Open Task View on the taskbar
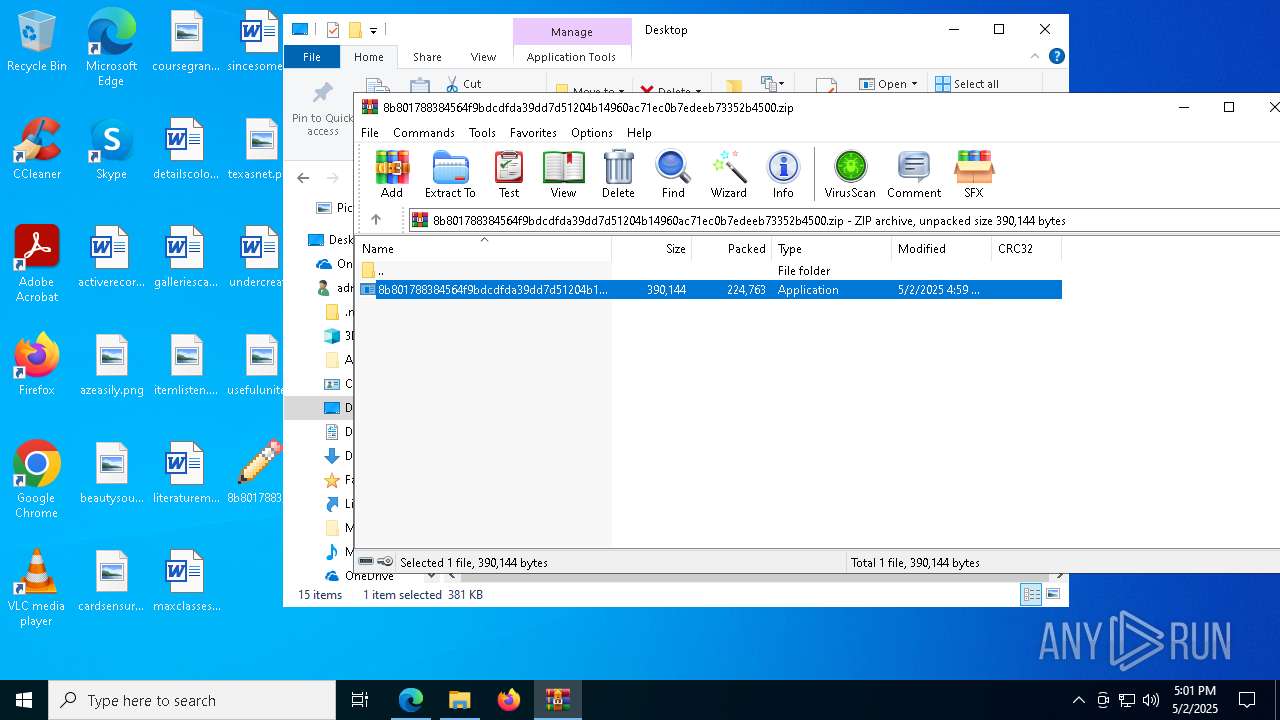 point(360,700)
